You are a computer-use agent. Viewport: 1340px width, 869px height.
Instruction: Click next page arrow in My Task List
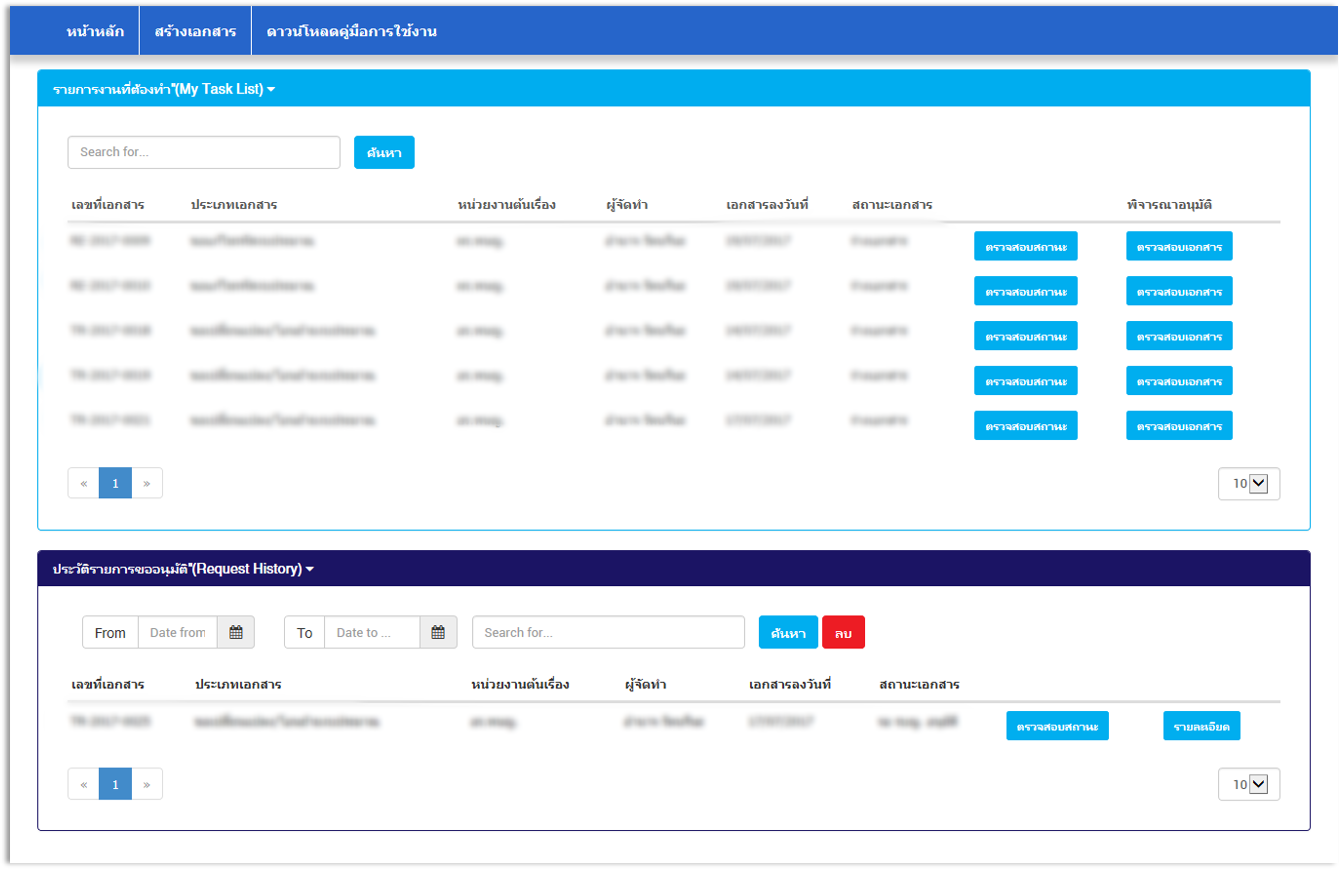[x=147, y=483]
